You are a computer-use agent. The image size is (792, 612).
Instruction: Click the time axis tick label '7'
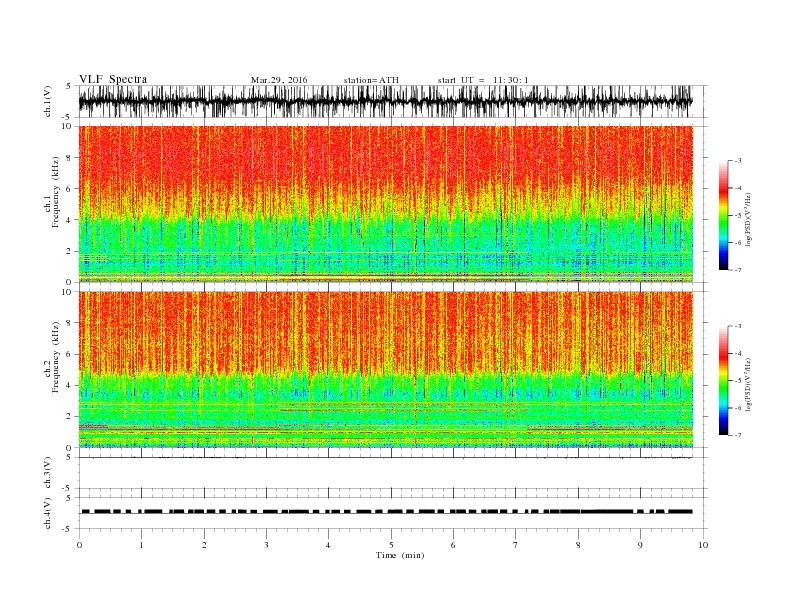516,545
